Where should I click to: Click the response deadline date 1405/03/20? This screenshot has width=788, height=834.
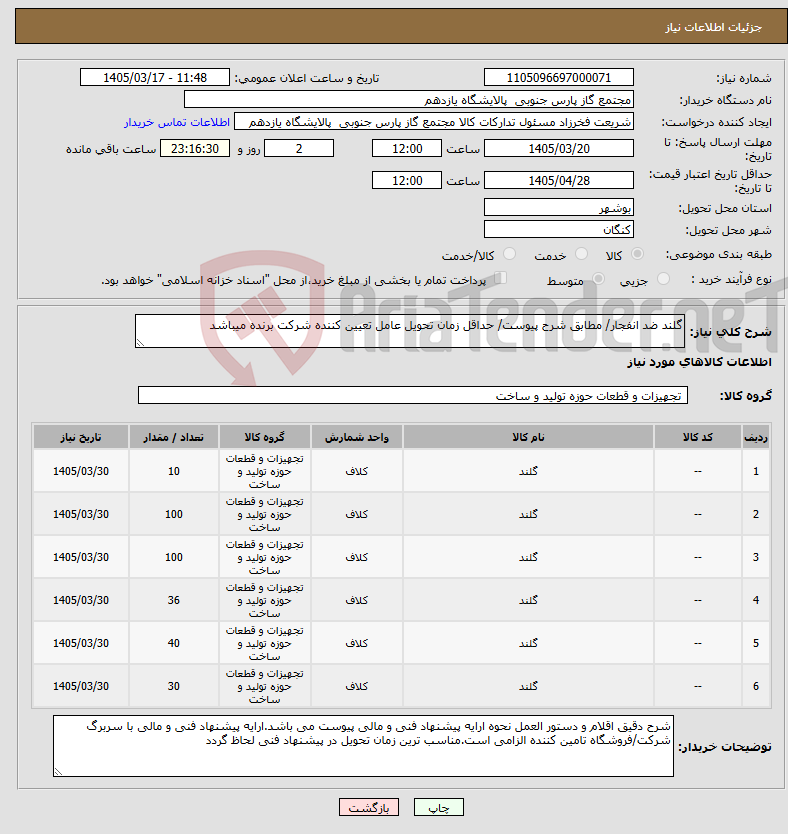[559, 148]
